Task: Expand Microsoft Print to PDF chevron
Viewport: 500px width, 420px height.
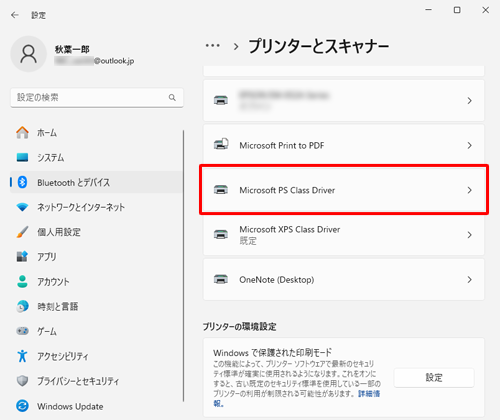Action: coord(469,145)
